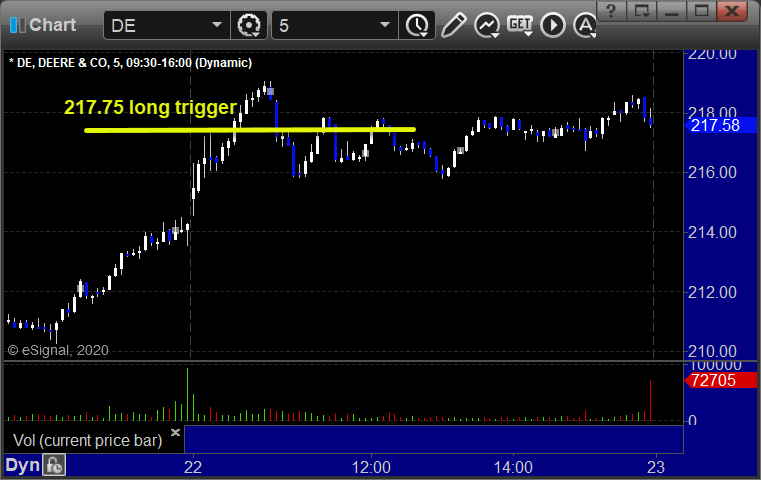Image resolution: width=761 pixels, height=480 pixels.
Task: Click the Dyn scale label
Action: tap(22, 465)
